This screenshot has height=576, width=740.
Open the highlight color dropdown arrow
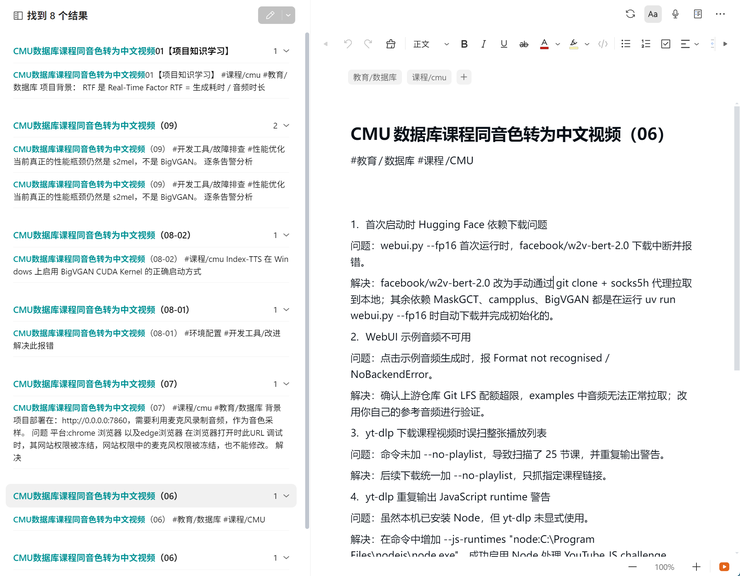587,44
